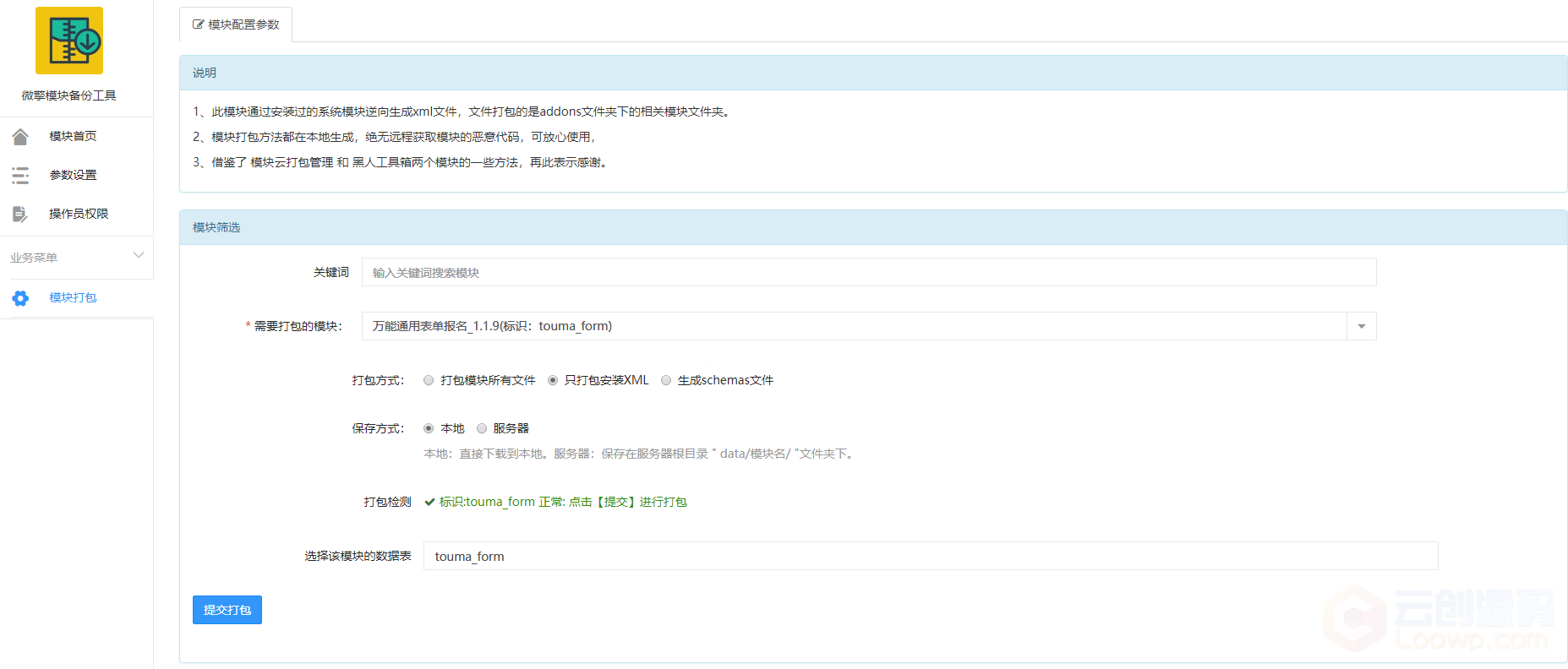Switch to the 模块配置参数 tab
The width and height of the screenshot is (1568, 669).
click(236, 24)
